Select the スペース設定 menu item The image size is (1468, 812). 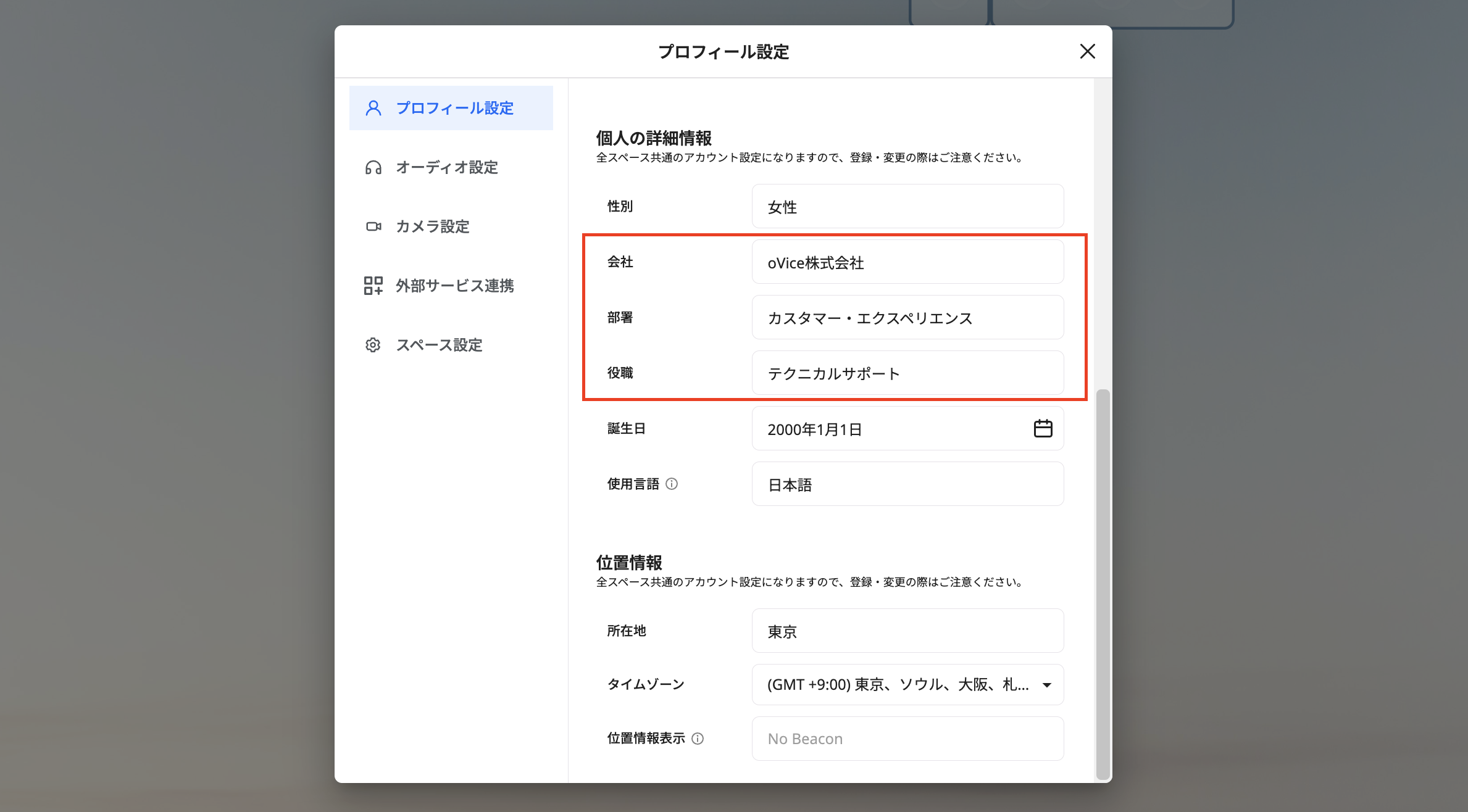click(440, 345)
